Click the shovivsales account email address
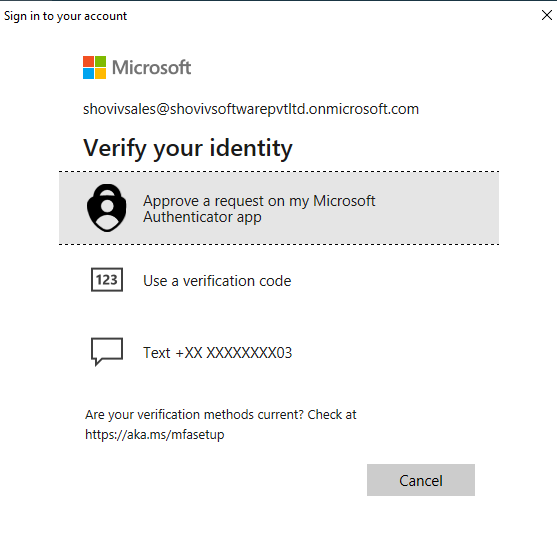This screenshot has height=539, width=557. tap(251, 109)
